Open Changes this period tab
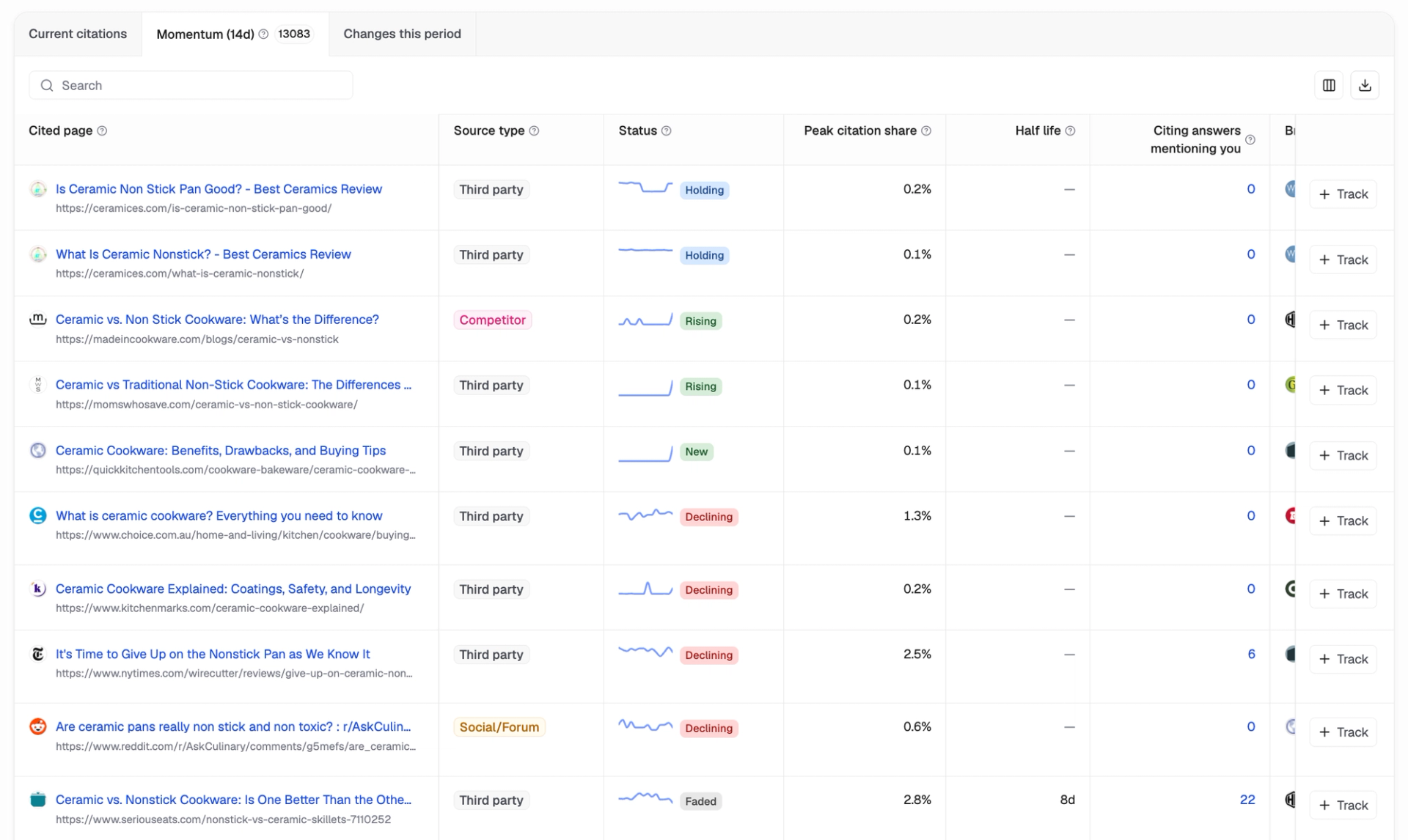Viewport: 1408px width, 840px height. [x=402, y=34]
